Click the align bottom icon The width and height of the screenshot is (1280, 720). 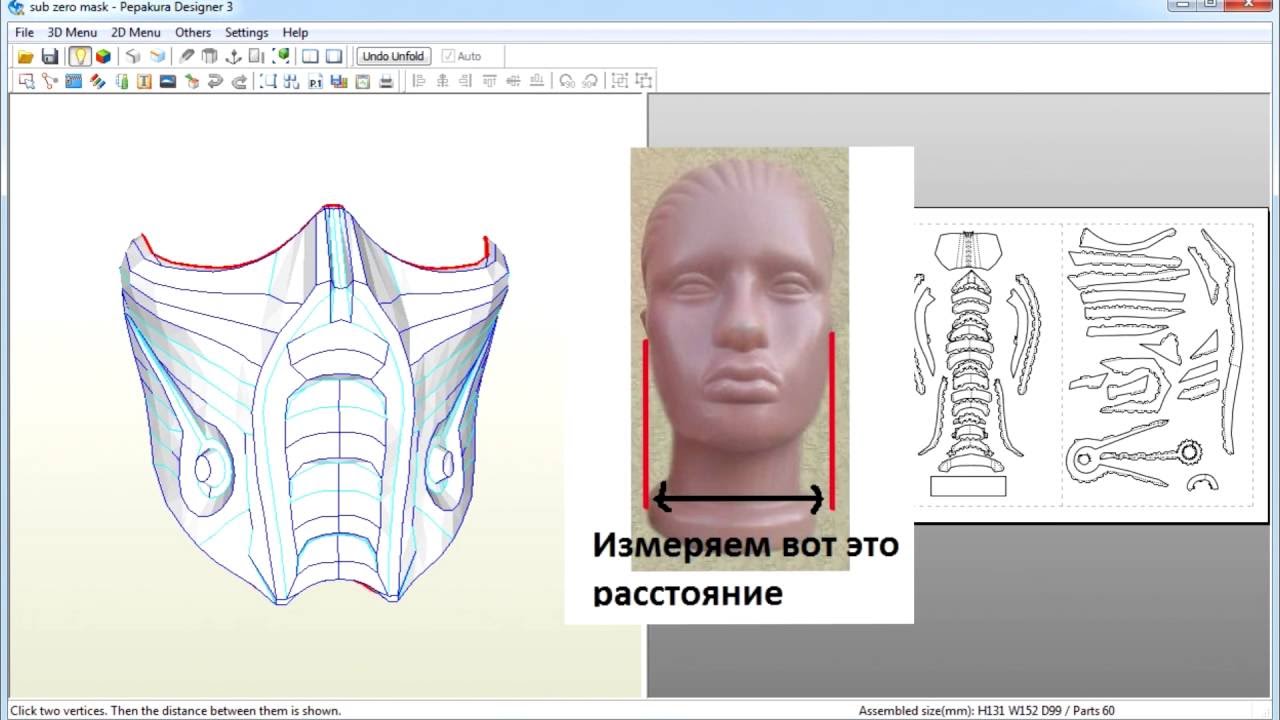click(537, 81)
